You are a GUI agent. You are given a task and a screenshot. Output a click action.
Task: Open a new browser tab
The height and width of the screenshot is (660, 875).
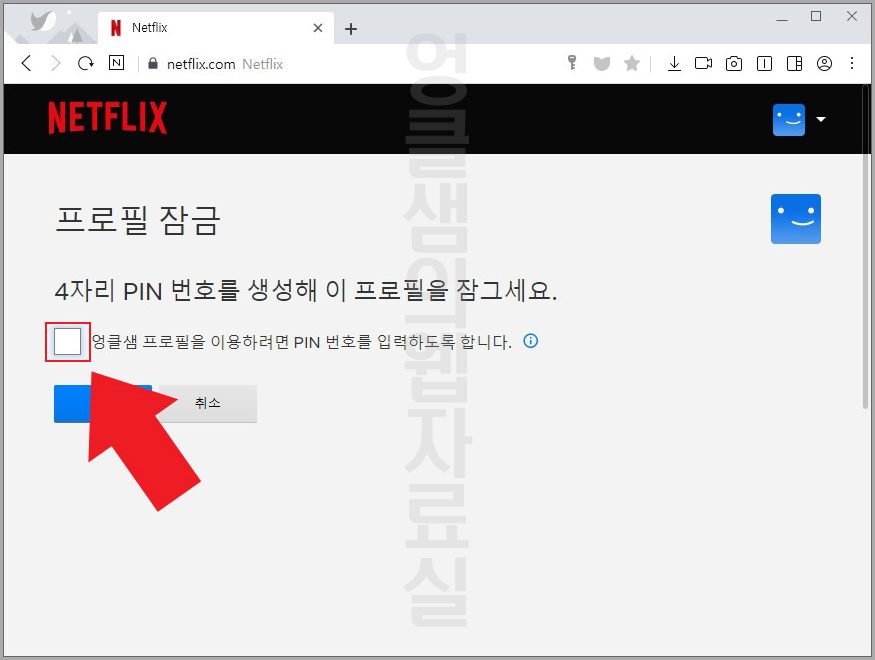tap(350, 29)
